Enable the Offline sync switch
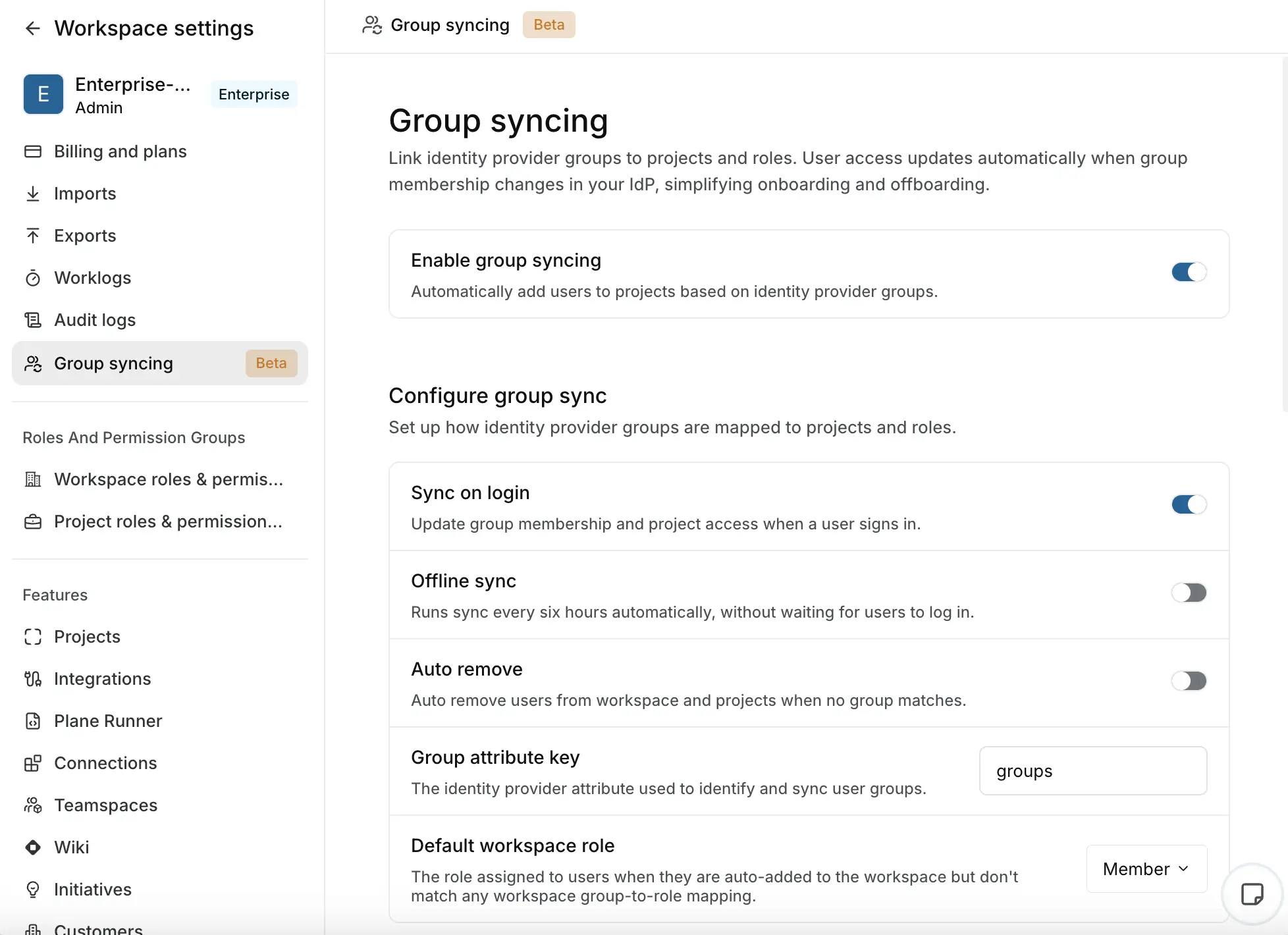The height and width of the screenshot is (935, 1288). click(1189, 593)
